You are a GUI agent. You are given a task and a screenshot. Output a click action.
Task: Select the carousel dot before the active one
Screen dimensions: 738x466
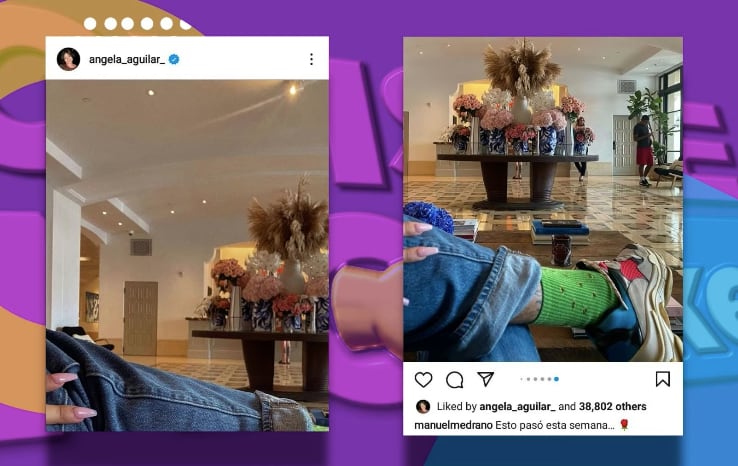point(549,379)
